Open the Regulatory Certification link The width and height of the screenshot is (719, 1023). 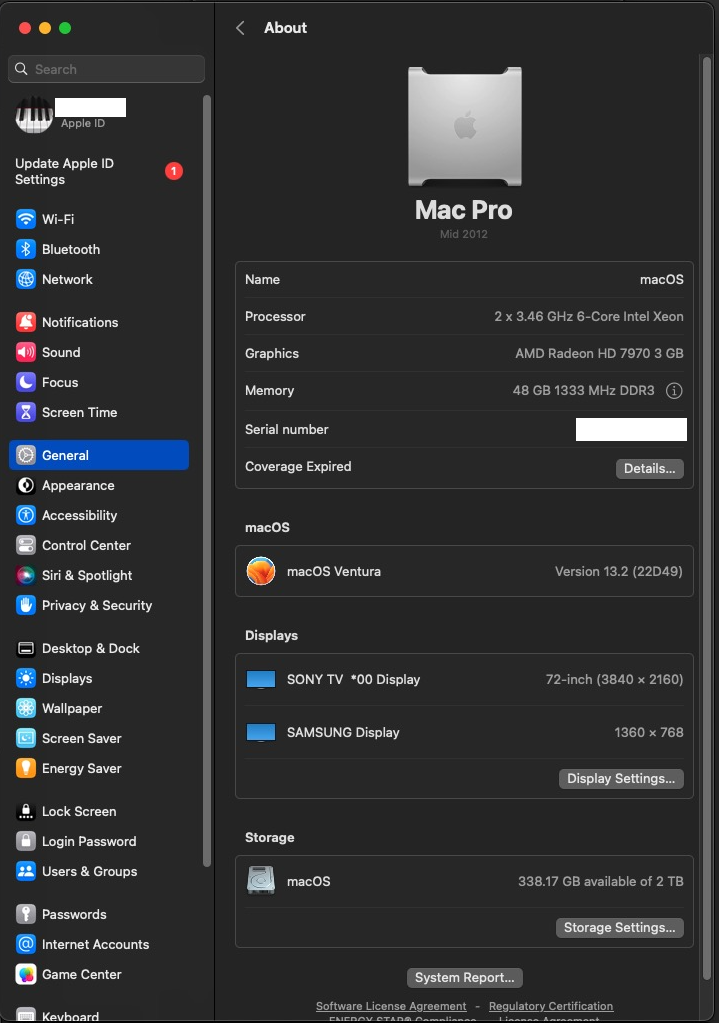click(551, 1006)
